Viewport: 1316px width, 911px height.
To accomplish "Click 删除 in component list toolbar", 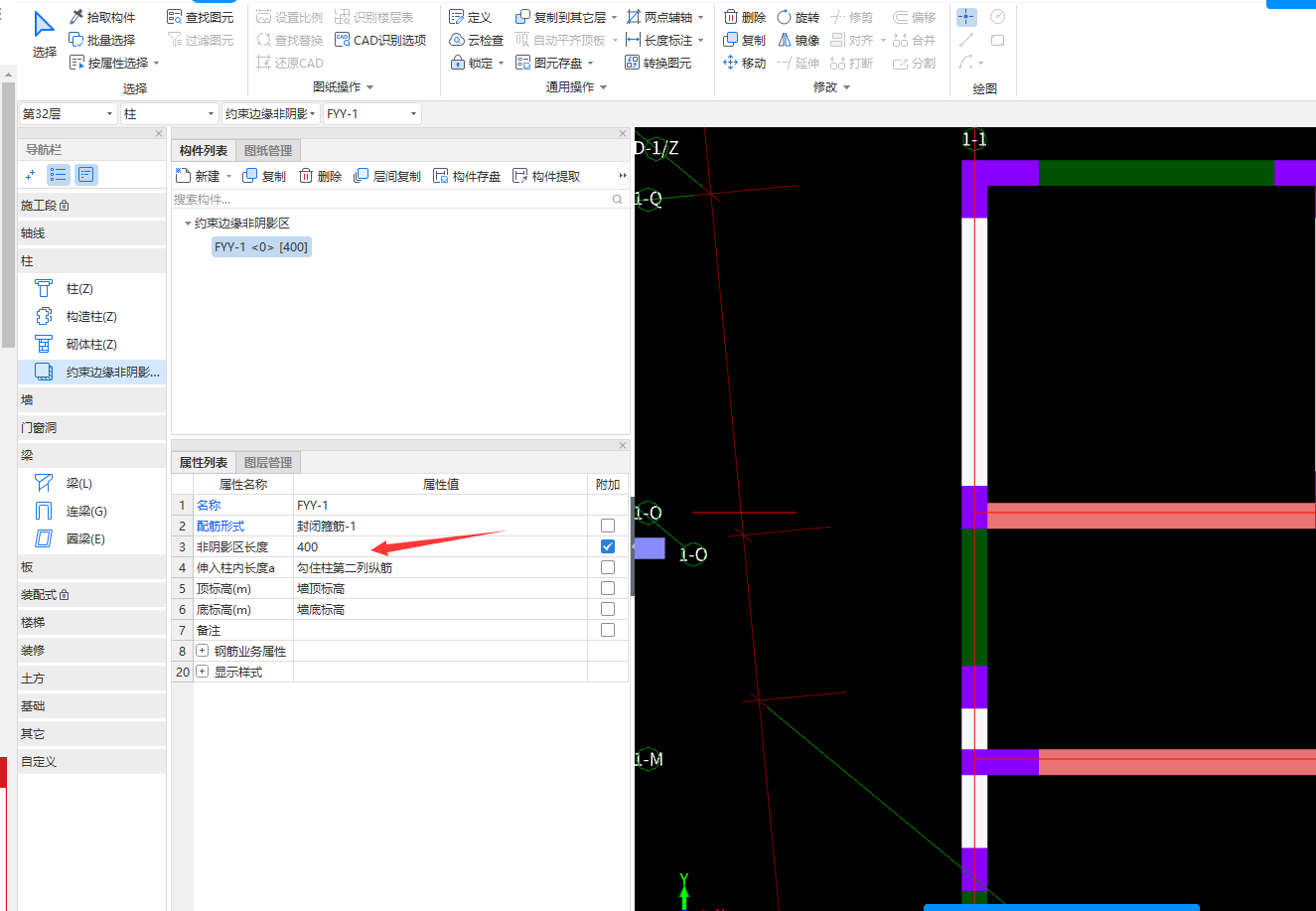I will pyautogui.click(x=321, y=176).
